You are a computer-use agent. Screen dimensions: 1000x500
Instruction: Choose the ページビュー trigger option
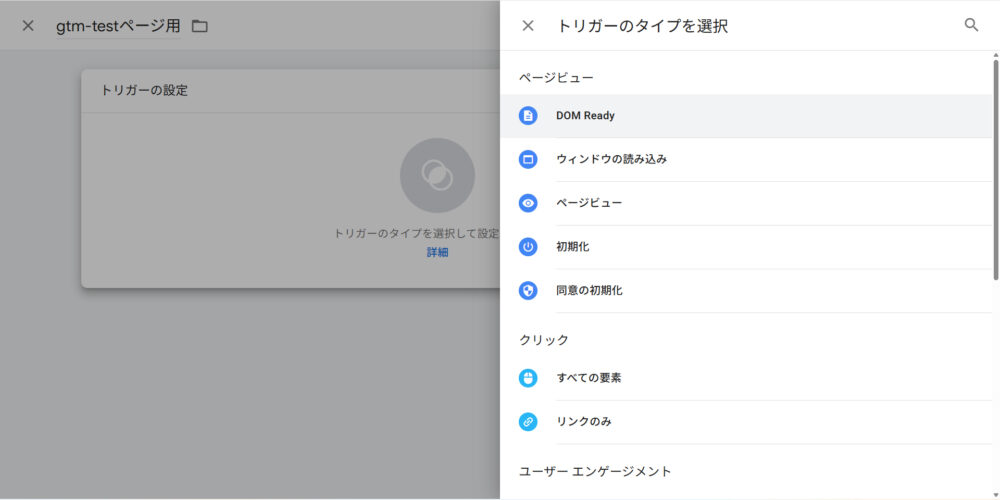[x=589, y=203]
